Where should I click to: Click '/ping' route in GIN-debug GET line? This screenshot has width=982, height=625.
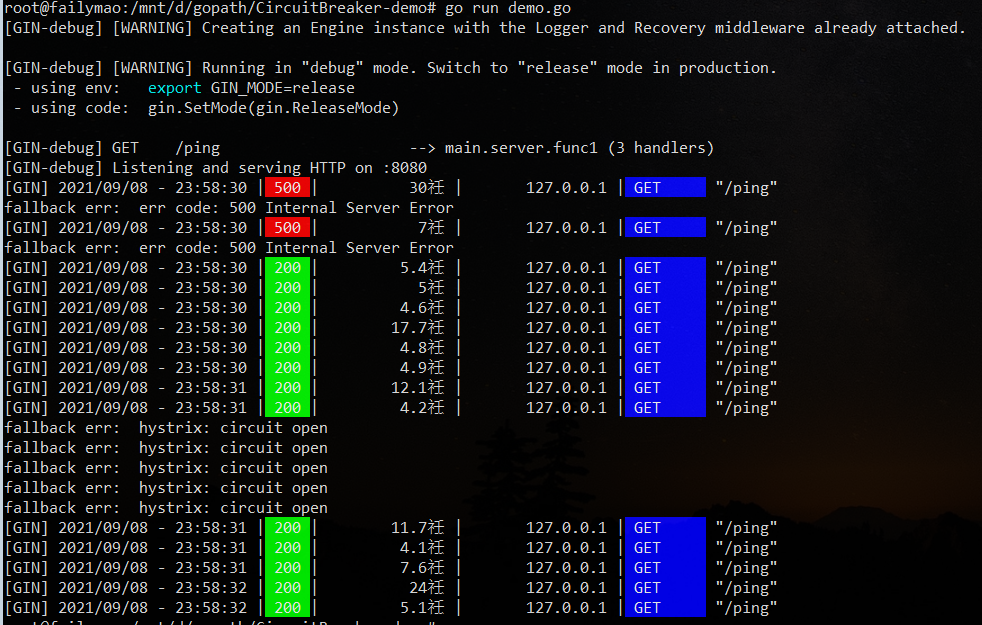[198, 148]
